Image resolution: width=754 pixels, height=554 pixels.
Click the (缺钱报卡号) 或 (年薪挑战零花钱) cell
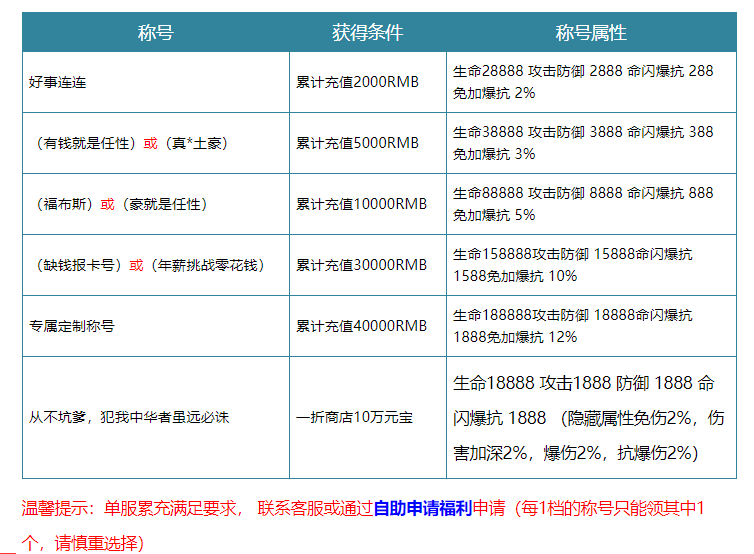(x=156, y=265)
